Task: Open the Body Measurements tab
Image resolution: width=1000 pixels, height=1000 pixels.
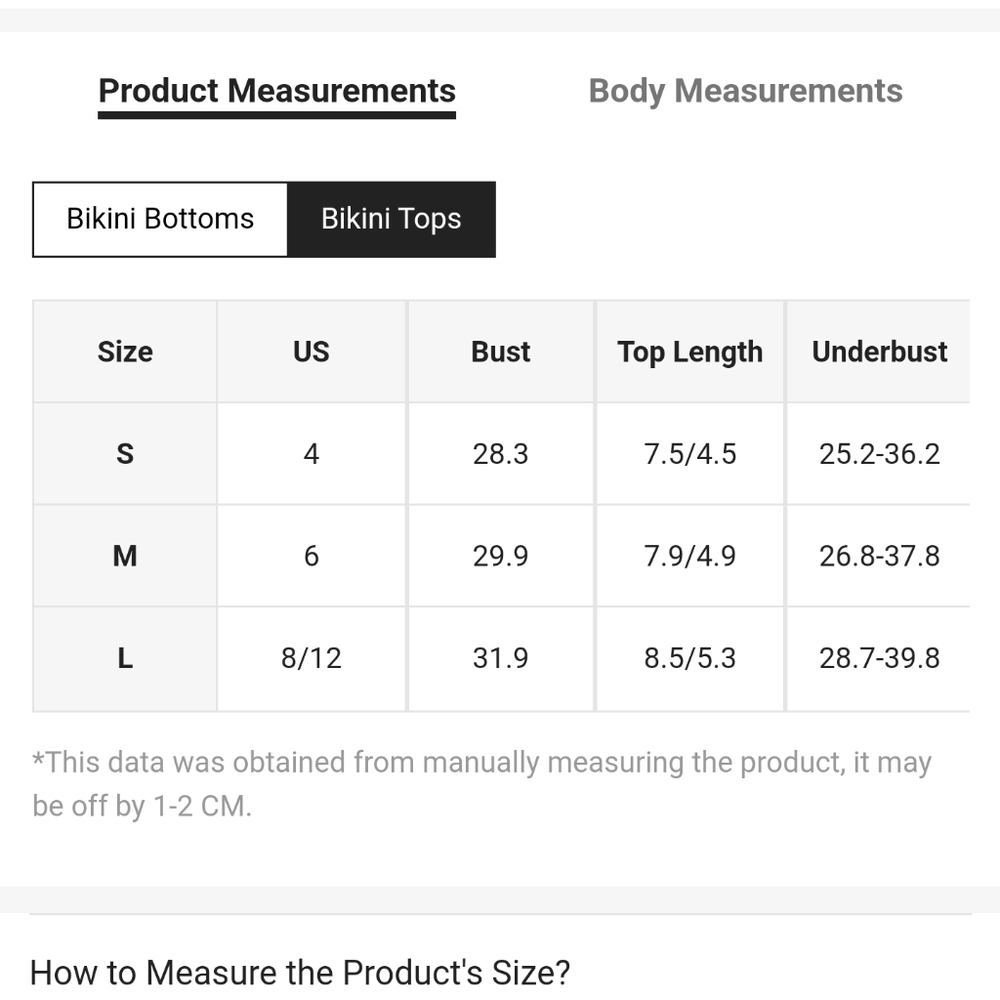Action: pos(746,91)
